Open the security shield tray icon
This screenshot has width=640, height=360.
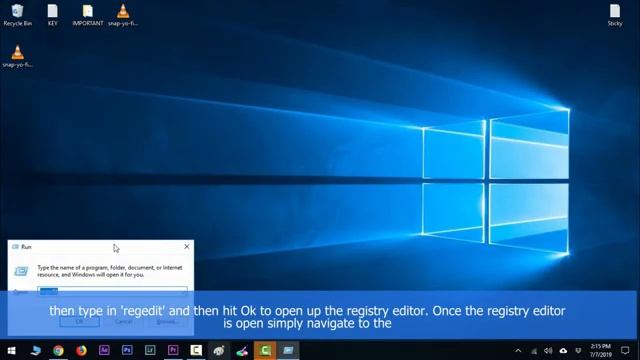point(578,351)
